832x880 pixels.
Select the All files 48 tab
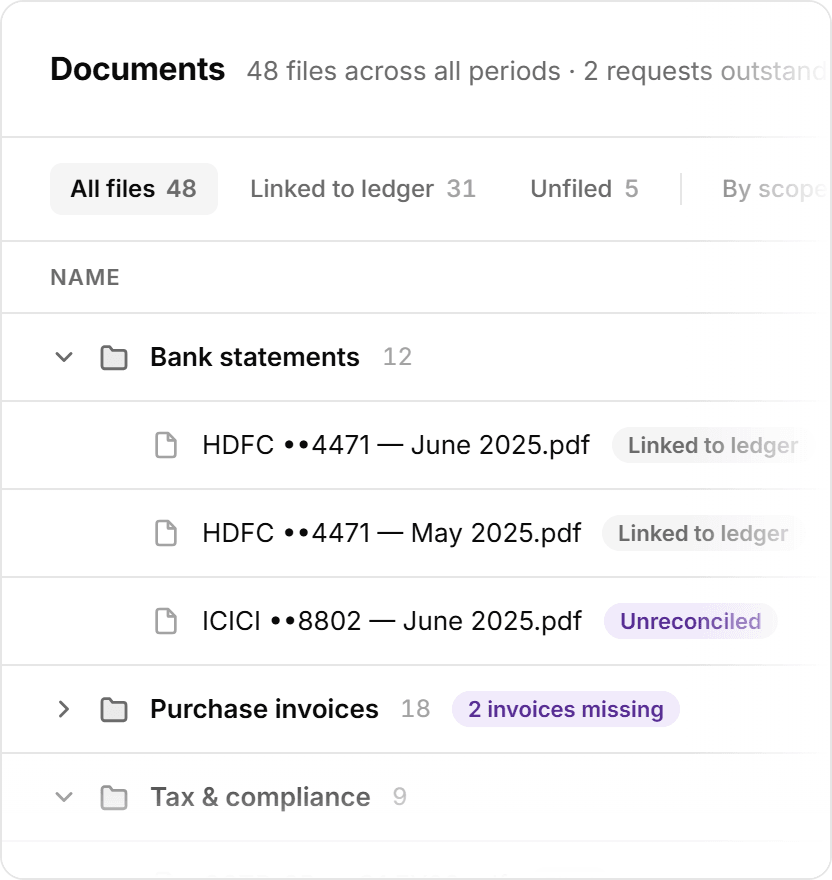click(x=134, y=189)
